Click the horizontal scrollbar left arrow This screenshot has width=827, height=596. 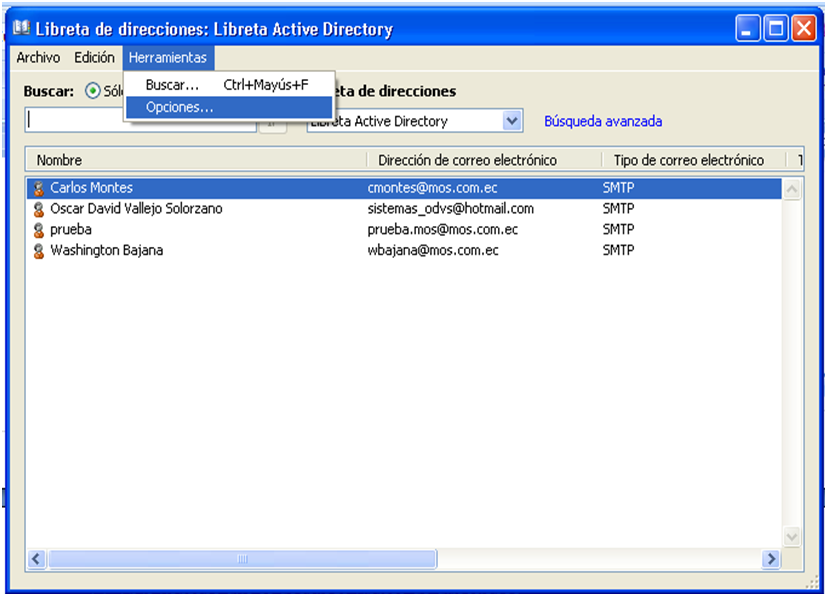point(36,559)
